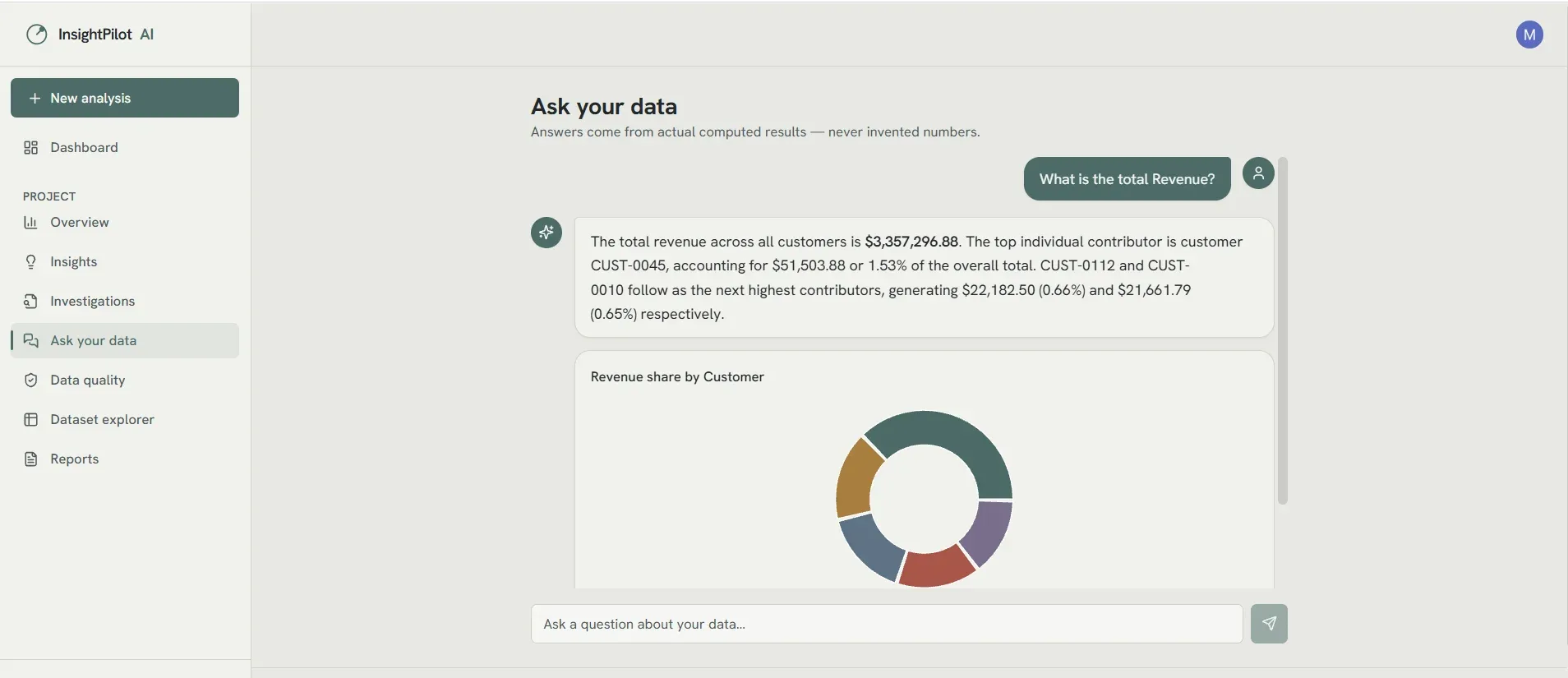Click the question input field
Viewport: 1568px width, 678px height.
pyautogui.click(x=887, y=624)
